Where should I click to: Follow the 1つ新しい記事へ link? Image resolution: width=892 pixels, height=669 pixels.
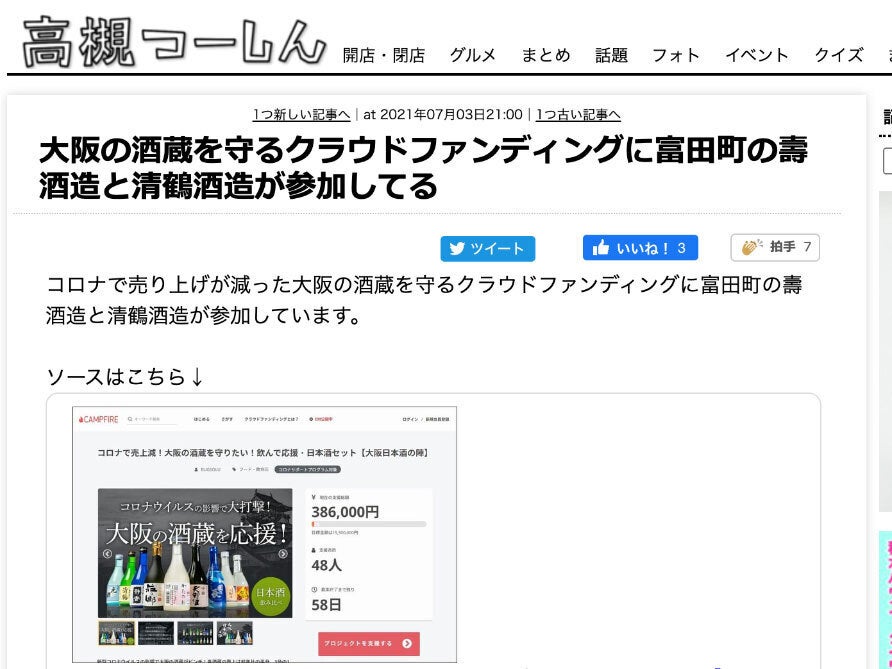pyautogui.click(x=301, y=115)
